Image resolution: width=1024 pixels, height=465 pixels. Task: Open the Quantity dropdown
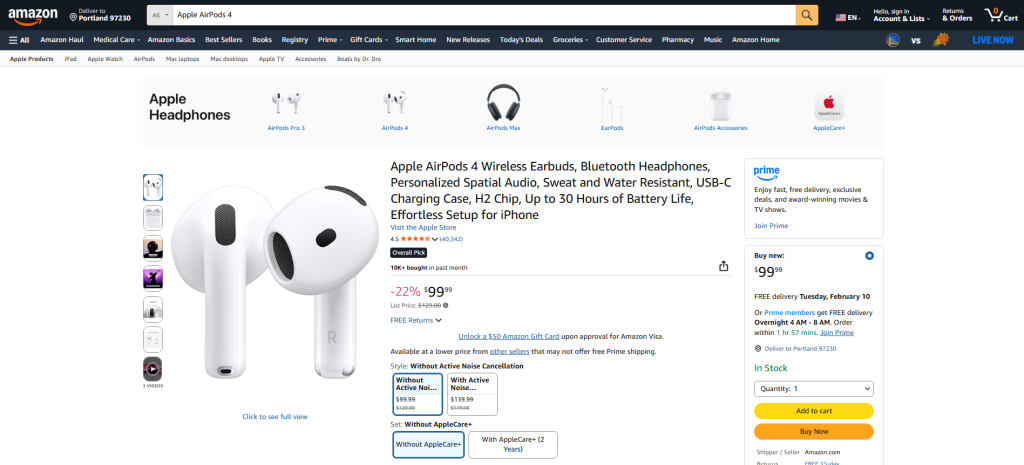click(814, 388)
